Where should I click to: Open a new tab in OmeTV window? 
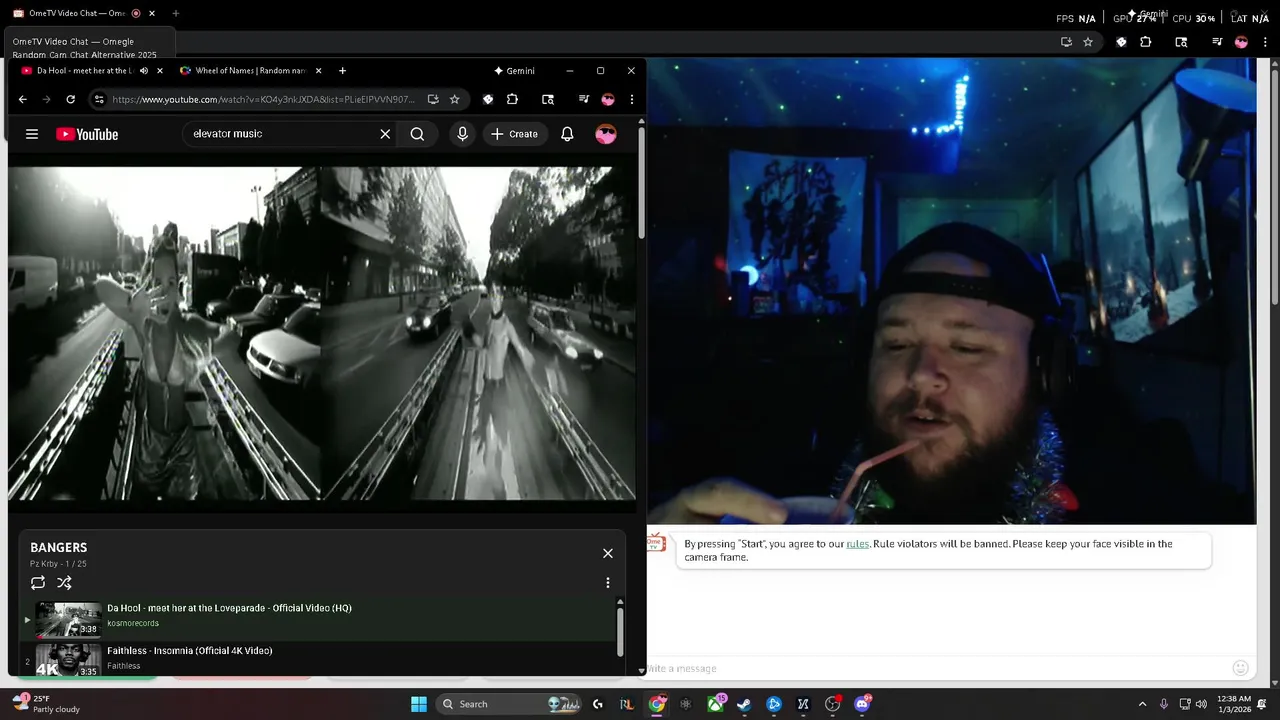click(175, 13)
